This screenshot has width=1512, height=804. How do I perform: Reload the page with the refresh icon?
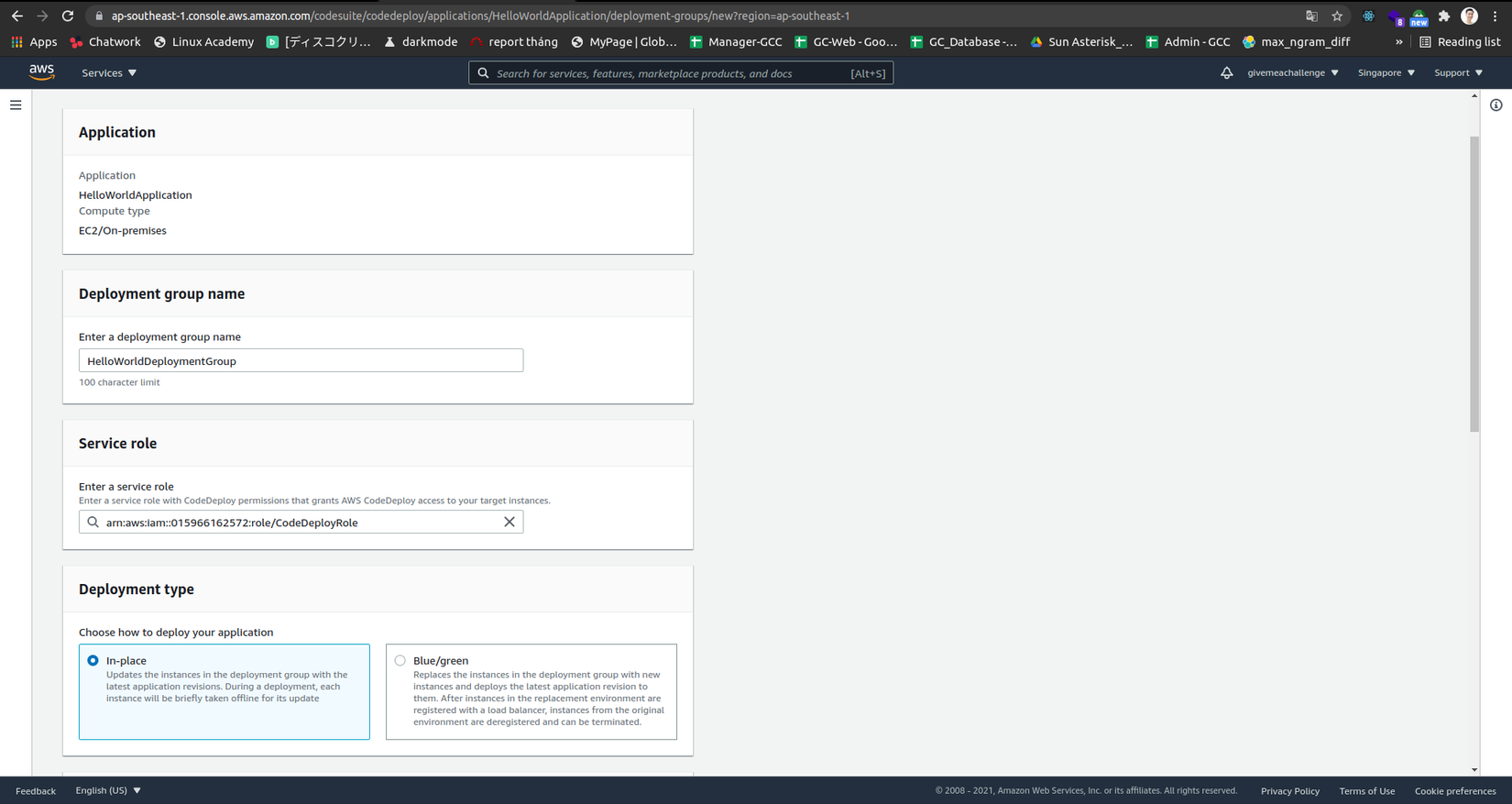pos(68,16)
